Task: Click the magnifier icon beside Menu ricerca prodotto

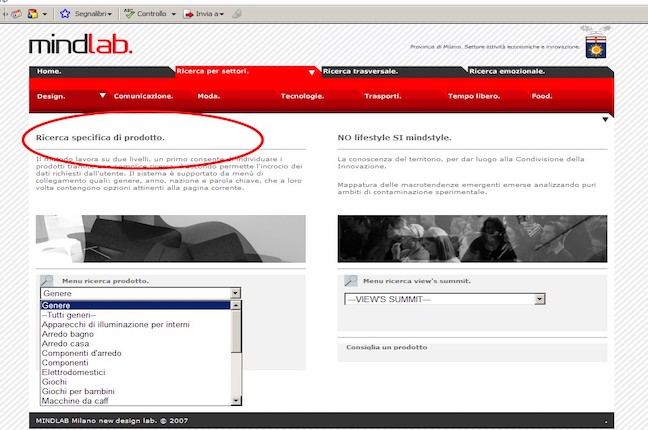Action: 47,281
